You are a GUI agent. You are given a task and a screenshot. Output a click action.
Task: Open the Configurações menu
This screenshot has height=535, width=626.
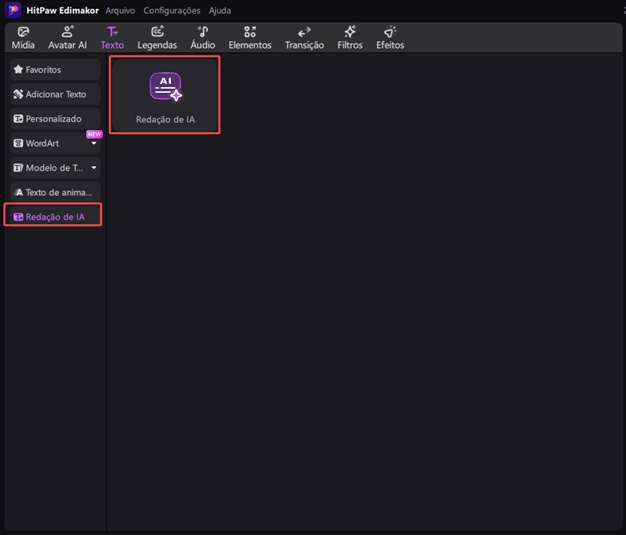pos(171,10)
